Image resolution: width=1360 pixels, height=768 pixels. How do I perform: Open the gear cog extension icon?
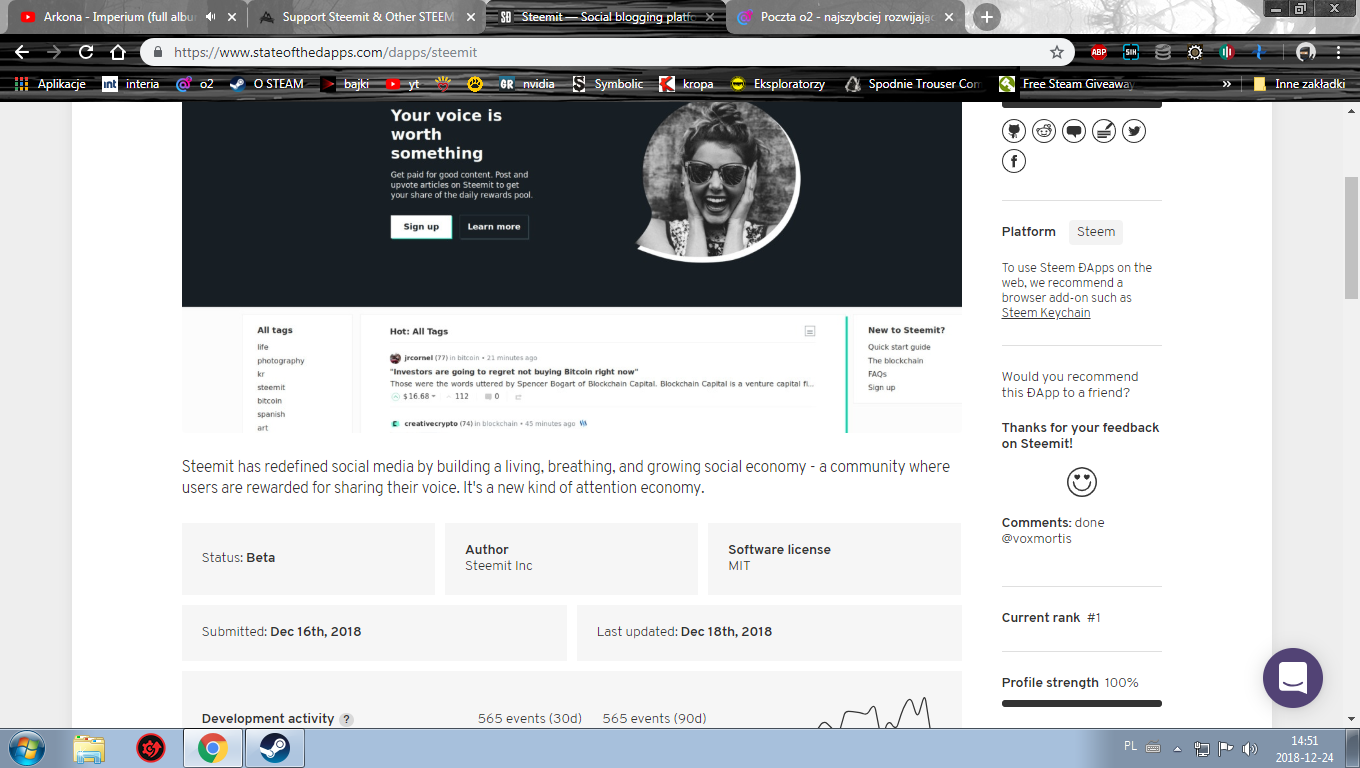1195,52
